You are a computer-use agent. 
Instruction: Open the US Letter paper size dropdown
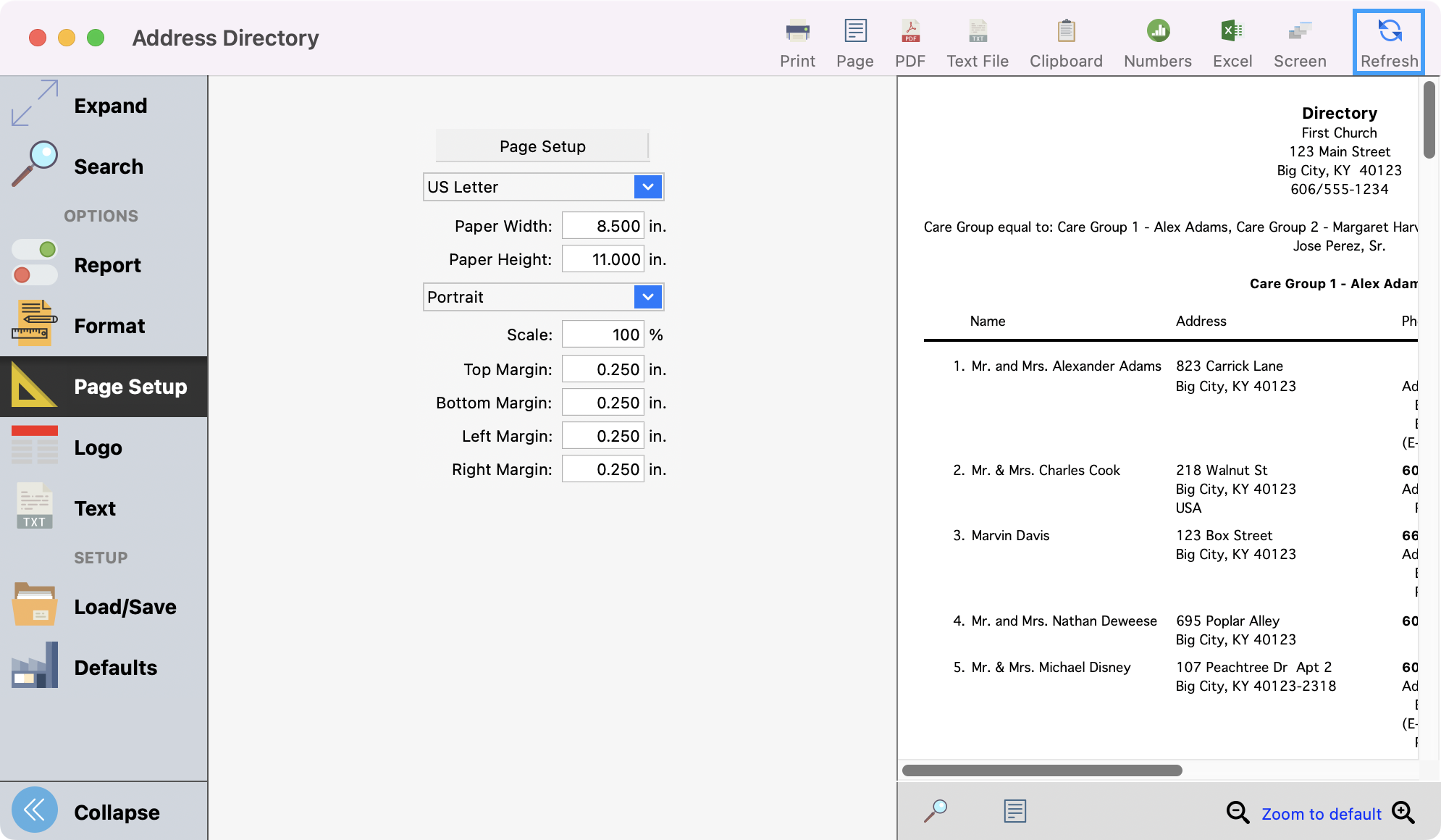647,187
